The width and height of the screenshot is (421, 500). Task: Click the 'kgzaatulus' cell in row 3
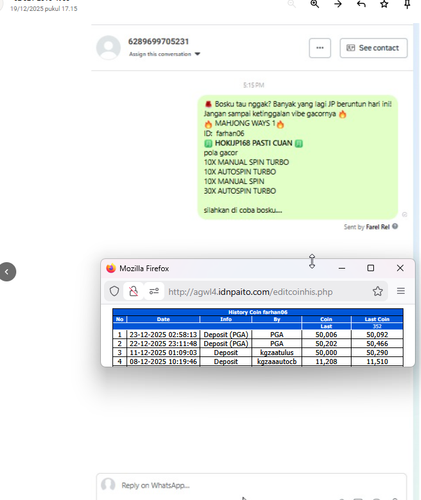[277, 352]
